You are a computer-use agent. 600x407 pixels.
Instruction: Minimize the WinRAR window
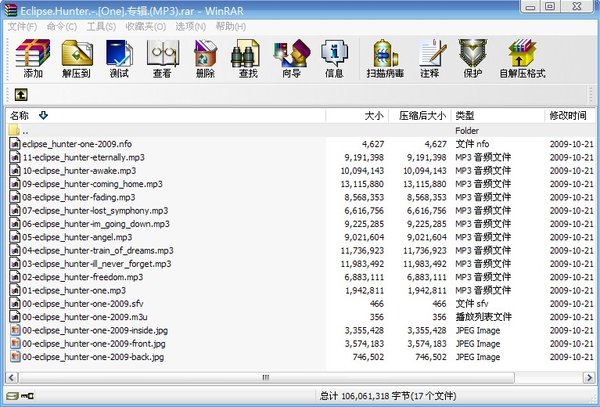pos(531,7)
